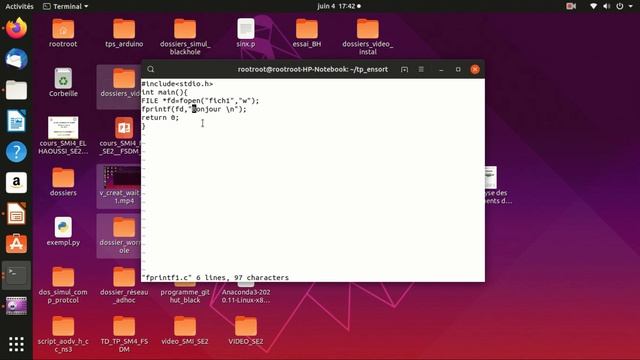Select script_aodv_h_cc_ns3 folder

(x=63, y=334)
